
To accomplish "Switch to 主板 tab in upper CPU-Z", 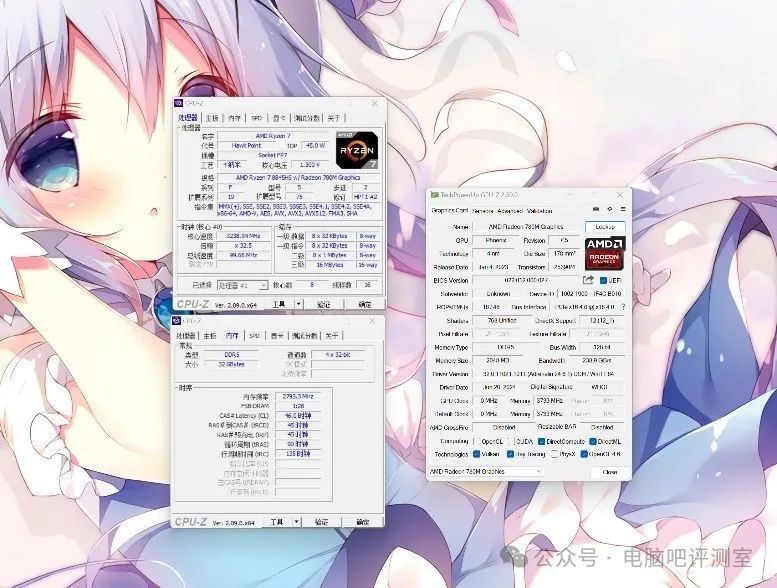I will pyautogui.click(x=212, y=118).
